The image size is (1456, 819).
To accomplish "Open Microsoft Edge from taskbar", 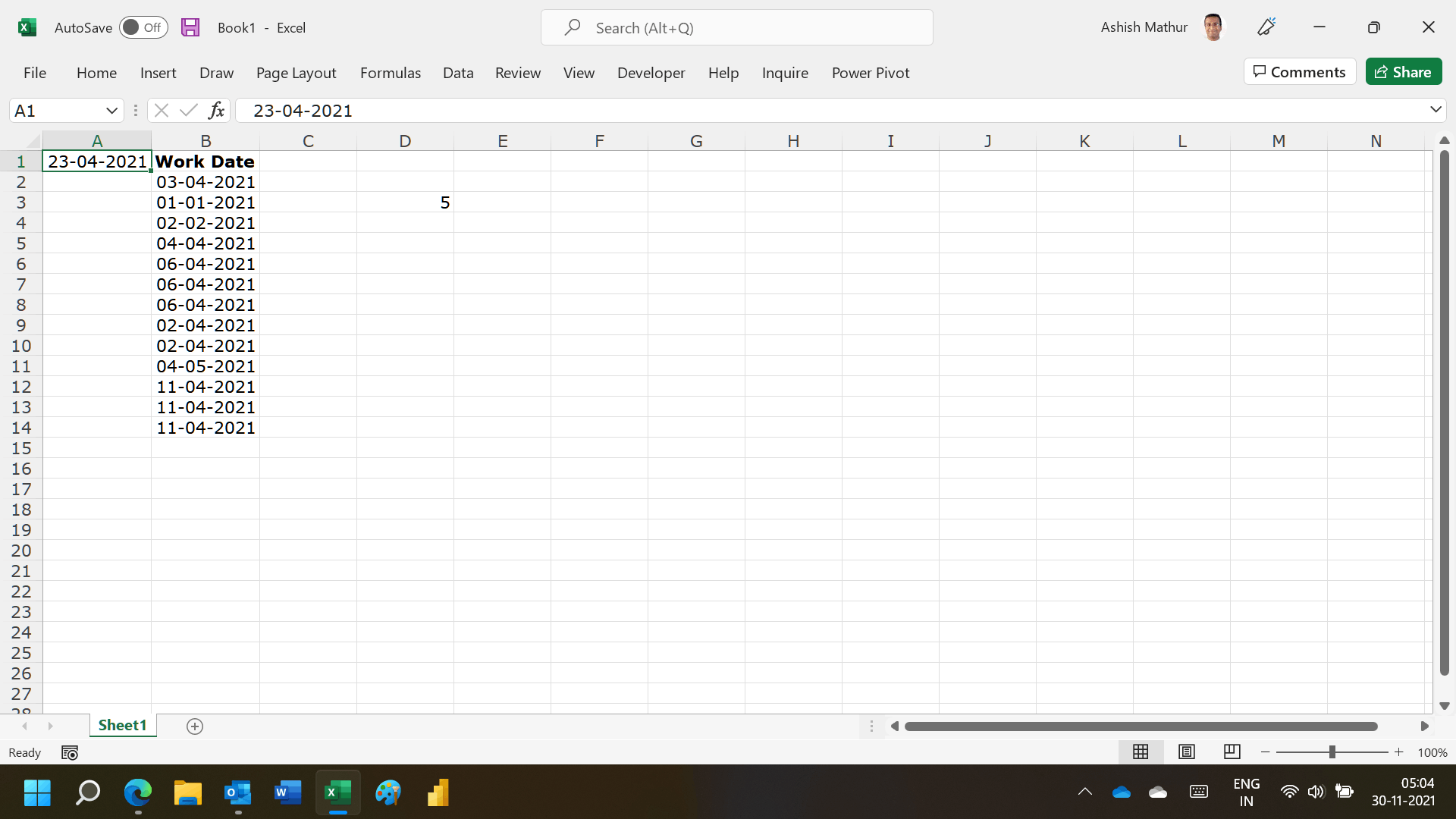I will coord(137,792).
